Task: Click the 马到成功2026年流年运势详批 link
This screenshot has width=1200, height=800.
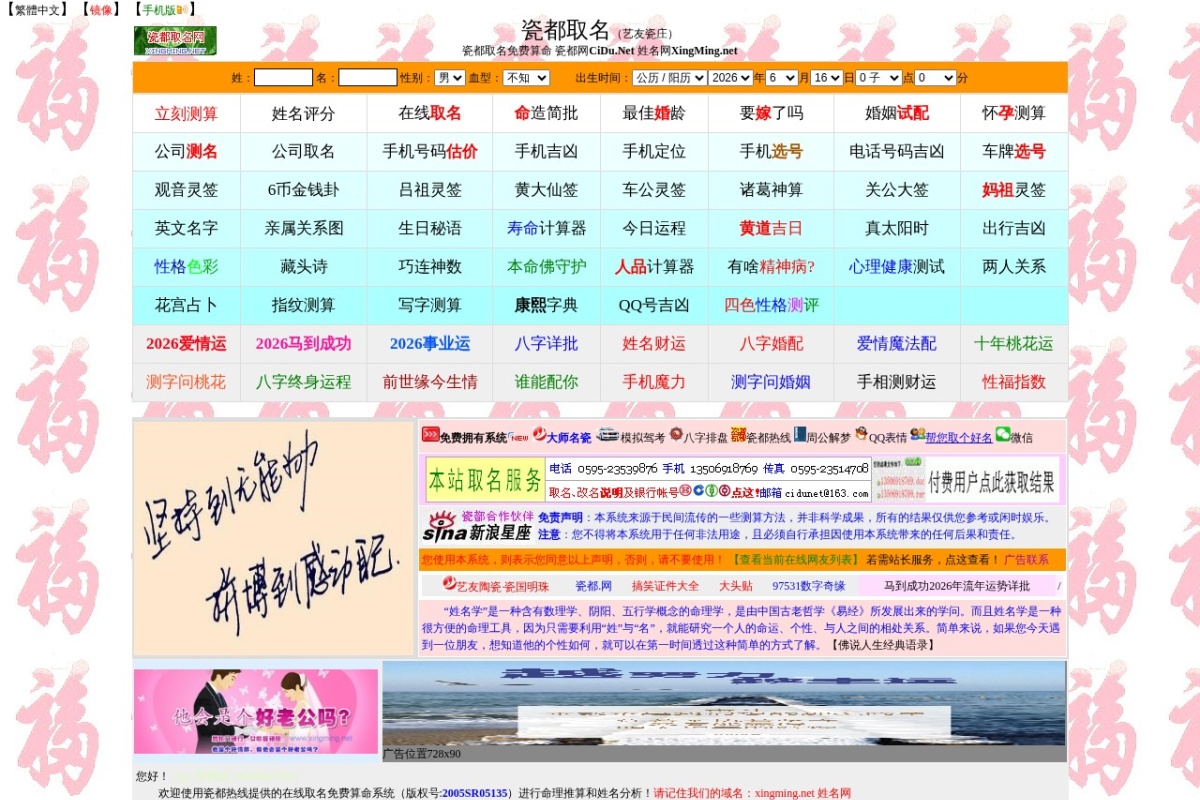Action: 957,586
